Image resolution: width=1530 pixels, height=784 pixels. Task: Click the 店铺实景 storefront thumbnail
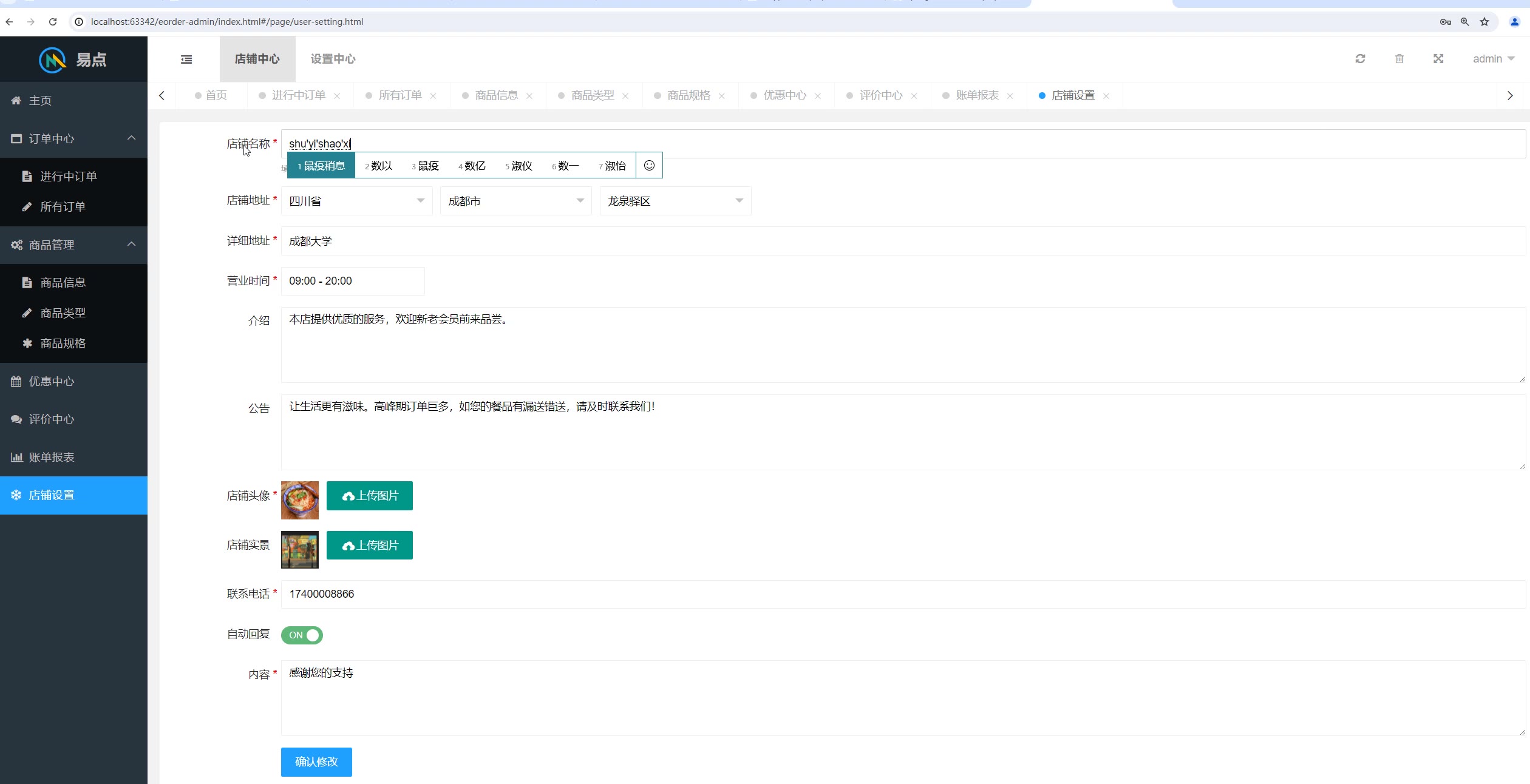[x=299, y=549]
